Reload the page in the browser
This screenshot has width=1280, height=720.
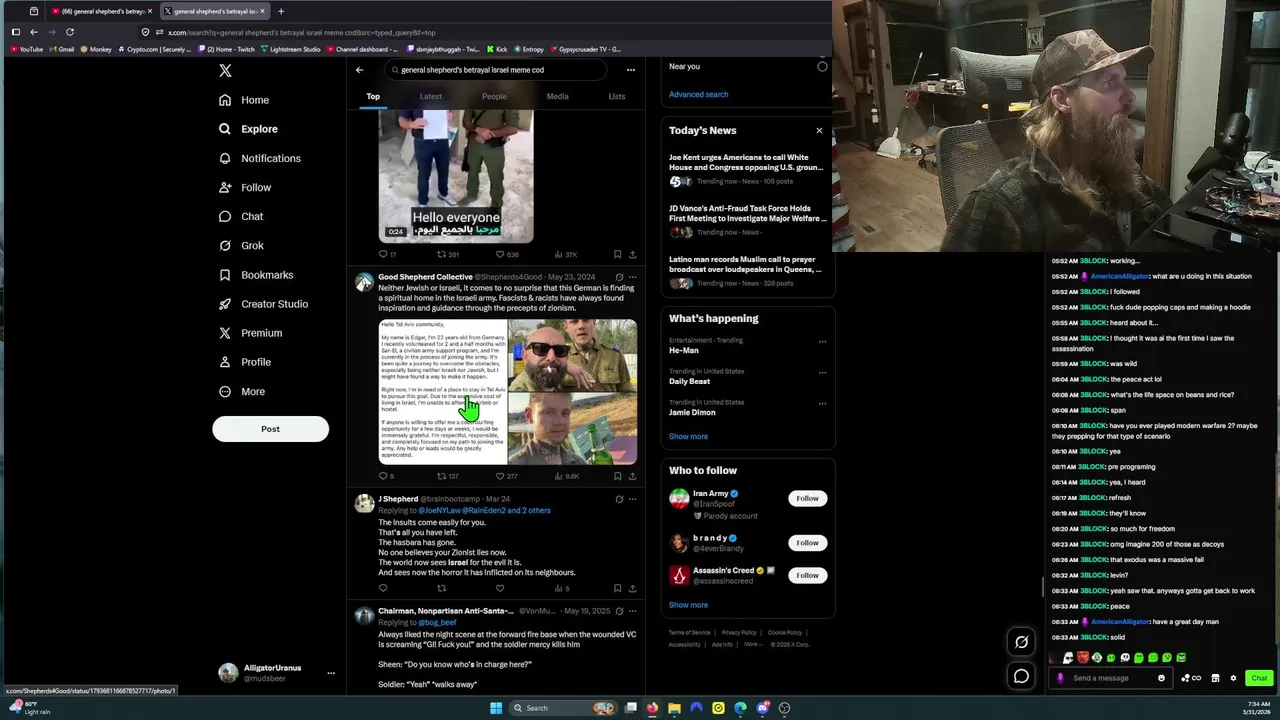(70, 32)
